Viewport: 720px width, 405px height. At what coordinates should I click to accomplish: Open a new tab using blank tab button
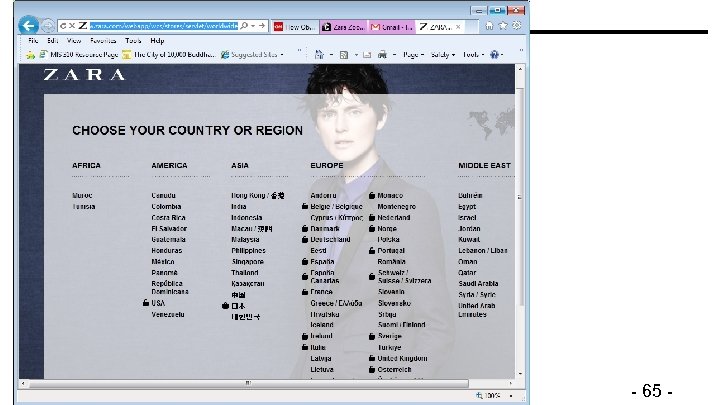pyautogui.click(x=471, y=27)
